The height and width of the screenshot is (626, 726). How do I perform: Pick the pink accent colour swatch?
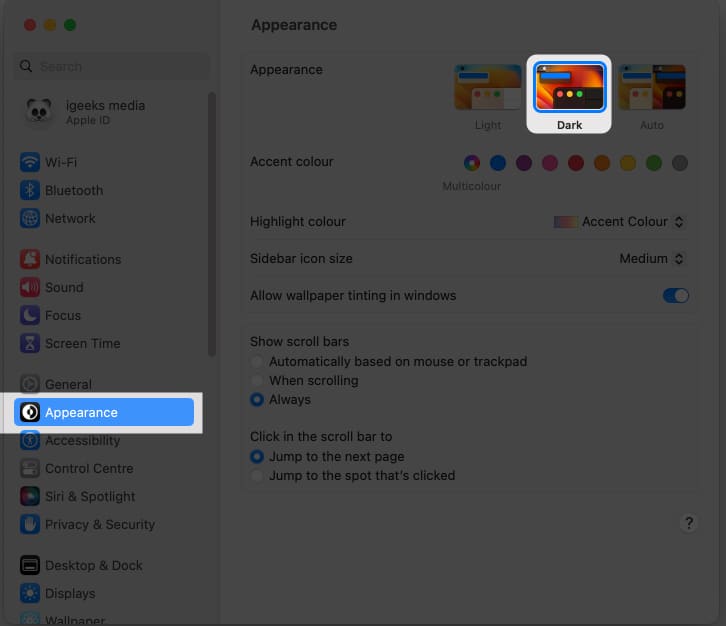coord(550,163)
